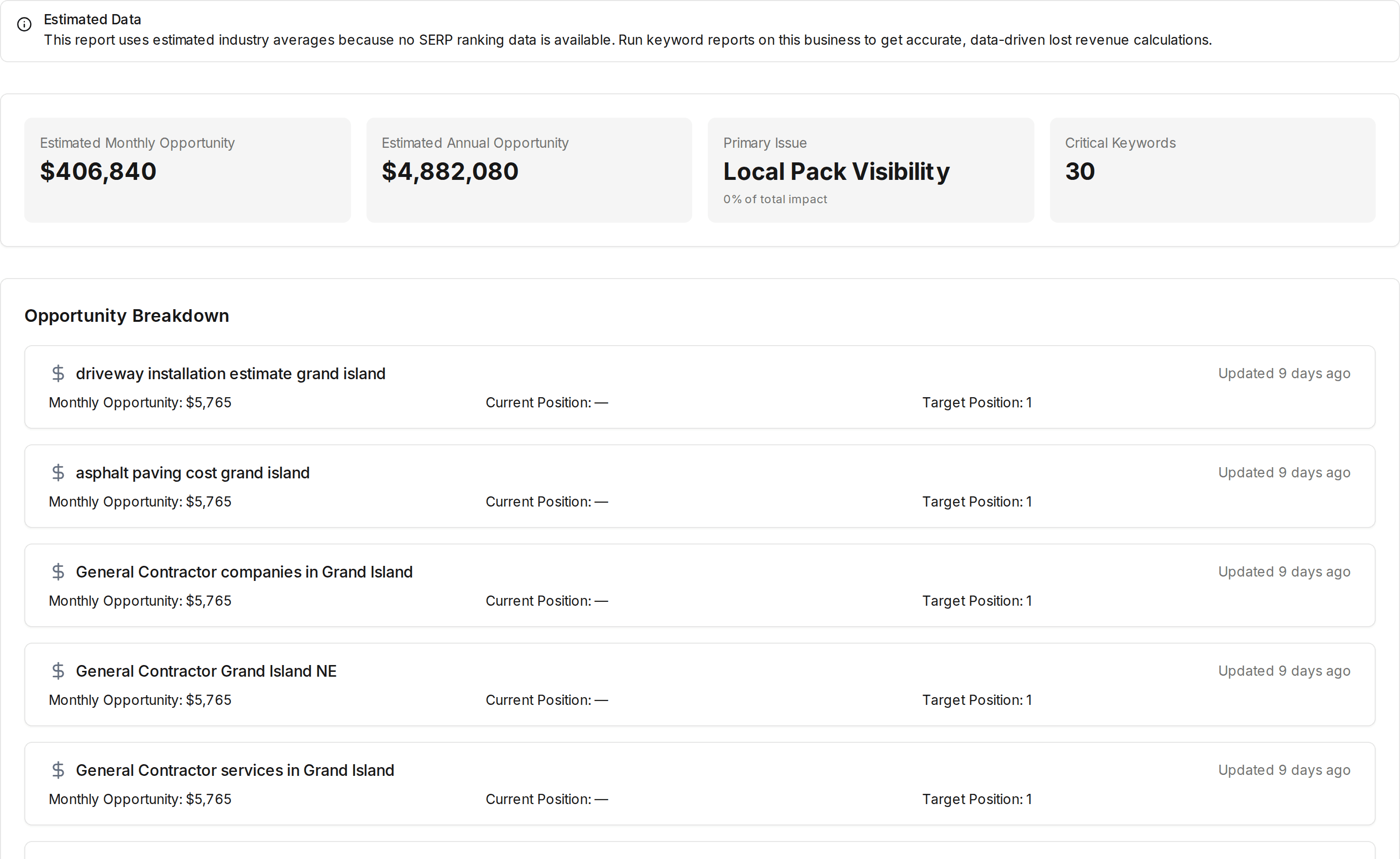
Task: Click Updated 9 days ago on driveway row
Action: [1284, 373]
